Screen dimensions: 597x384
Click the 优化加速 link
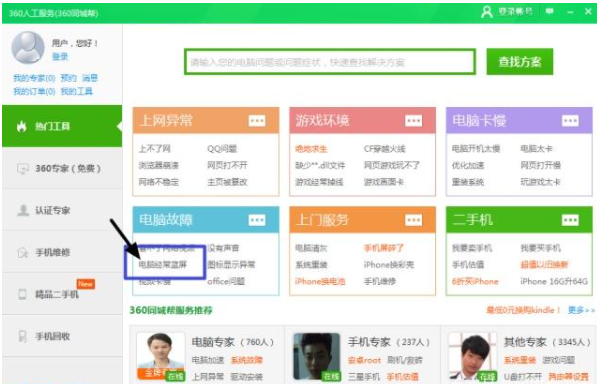pyautogui.click(x=468, y=165)
